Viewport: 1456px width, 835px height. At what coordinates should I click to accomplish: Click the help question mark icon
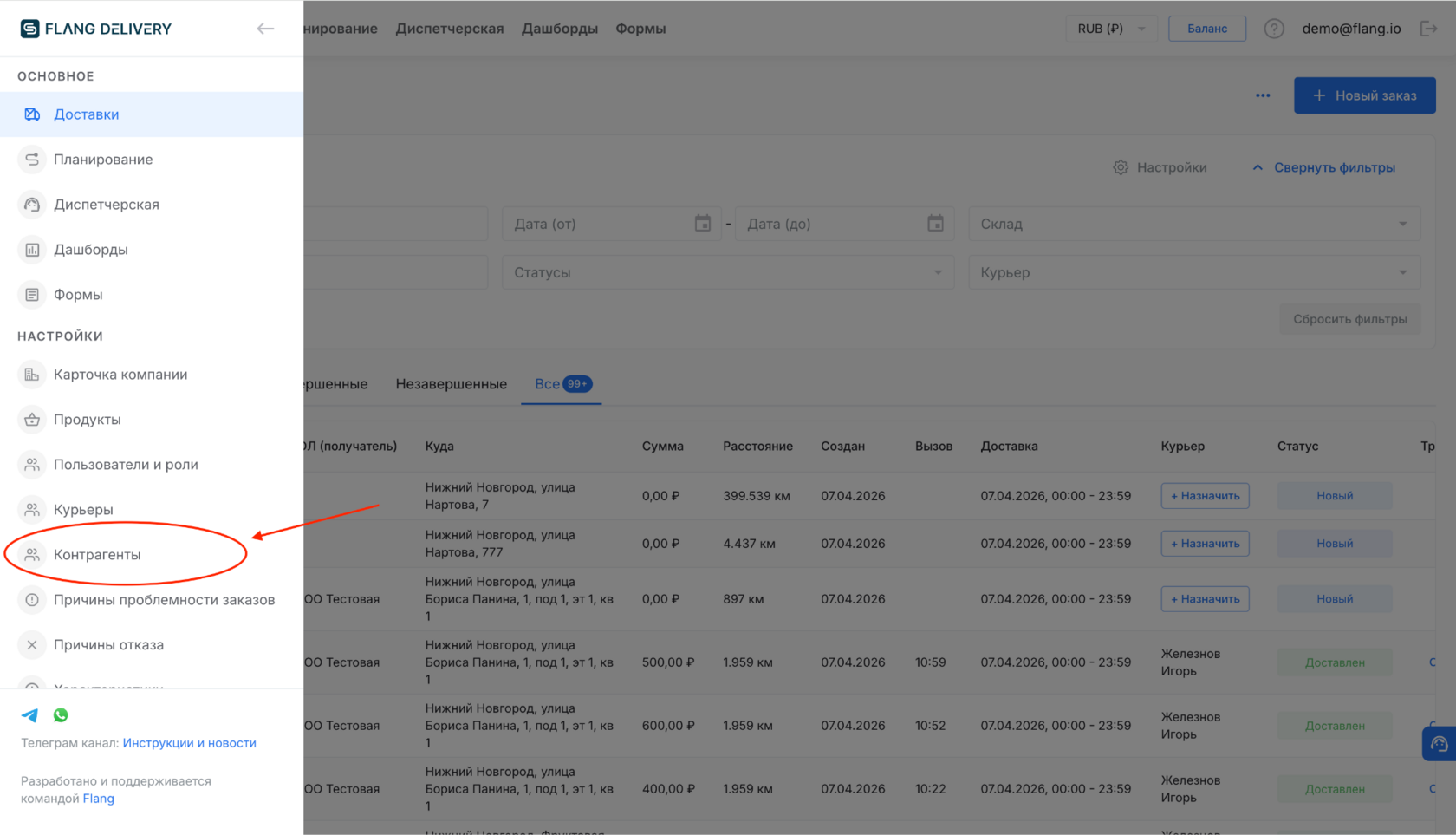click(1274, 29)
